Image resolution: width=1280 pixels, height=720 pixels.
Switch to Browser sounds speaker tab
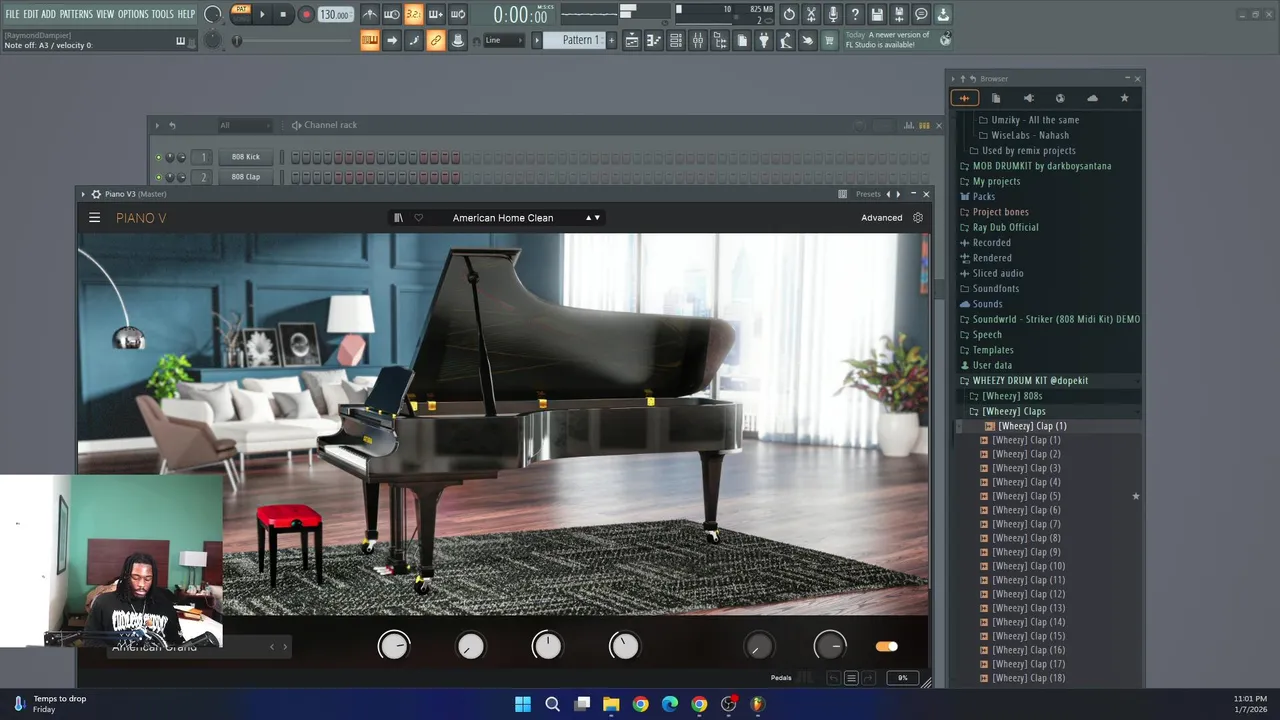pos(1028,98)
